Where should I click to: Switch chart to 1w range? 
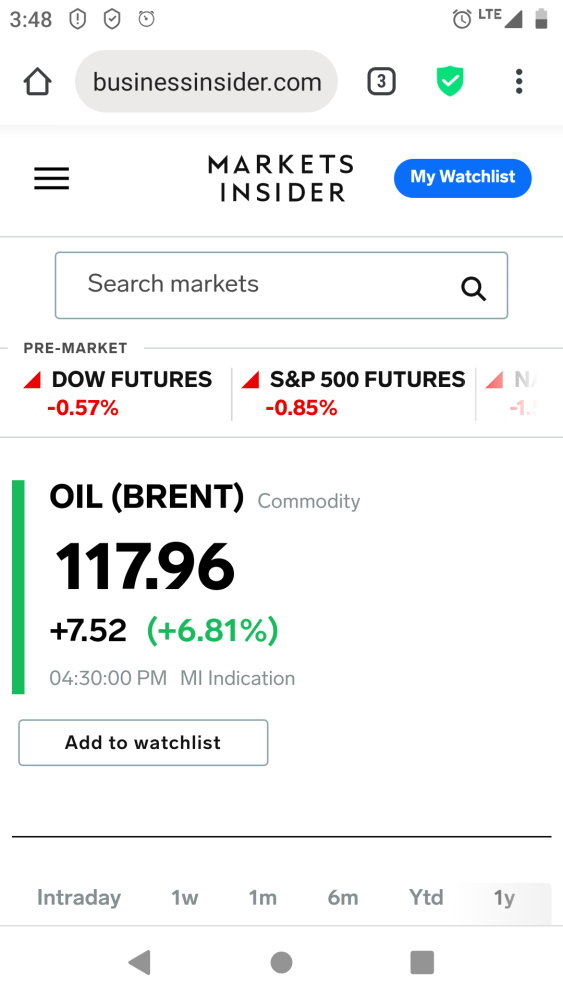185,897
